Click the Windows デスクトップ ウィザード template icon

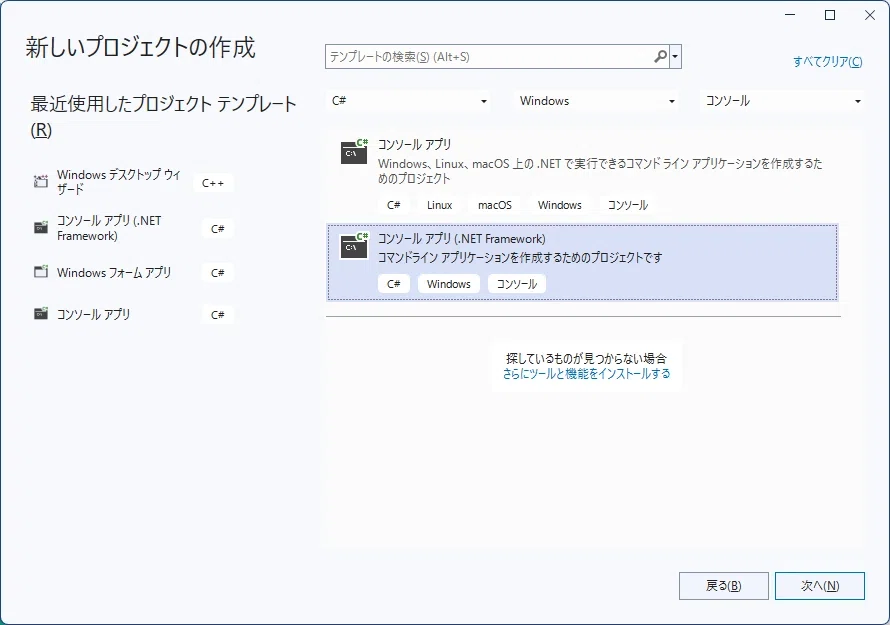pos(41,182)
